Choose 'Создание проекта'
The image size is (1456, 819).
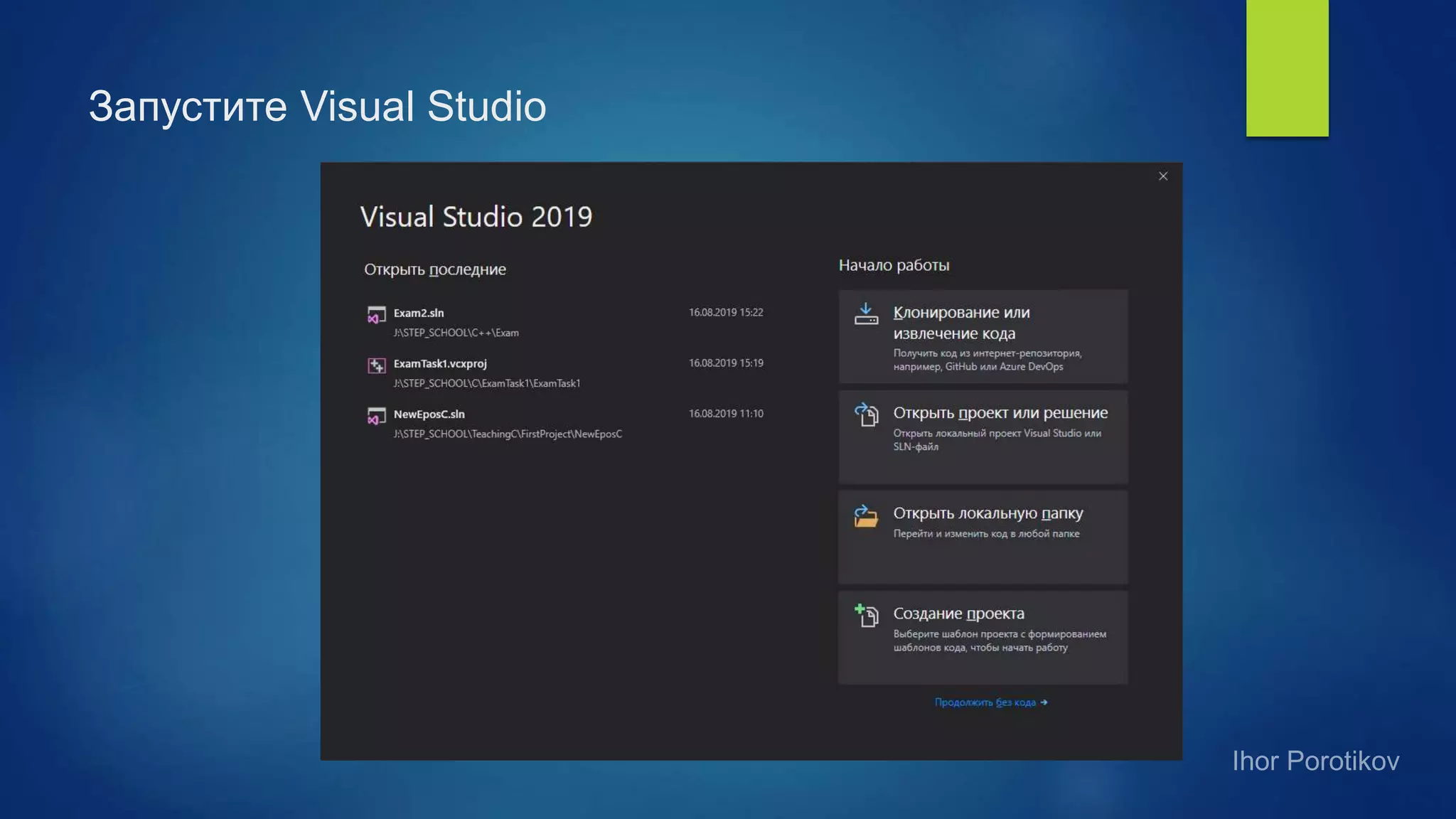click(x=983, y=637)
